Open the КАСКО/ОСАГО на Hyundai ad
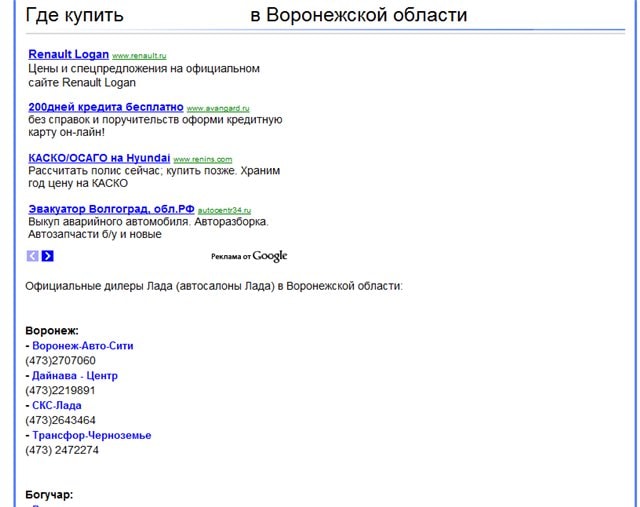This screenshot has height=507, width=640. (99, 158)
